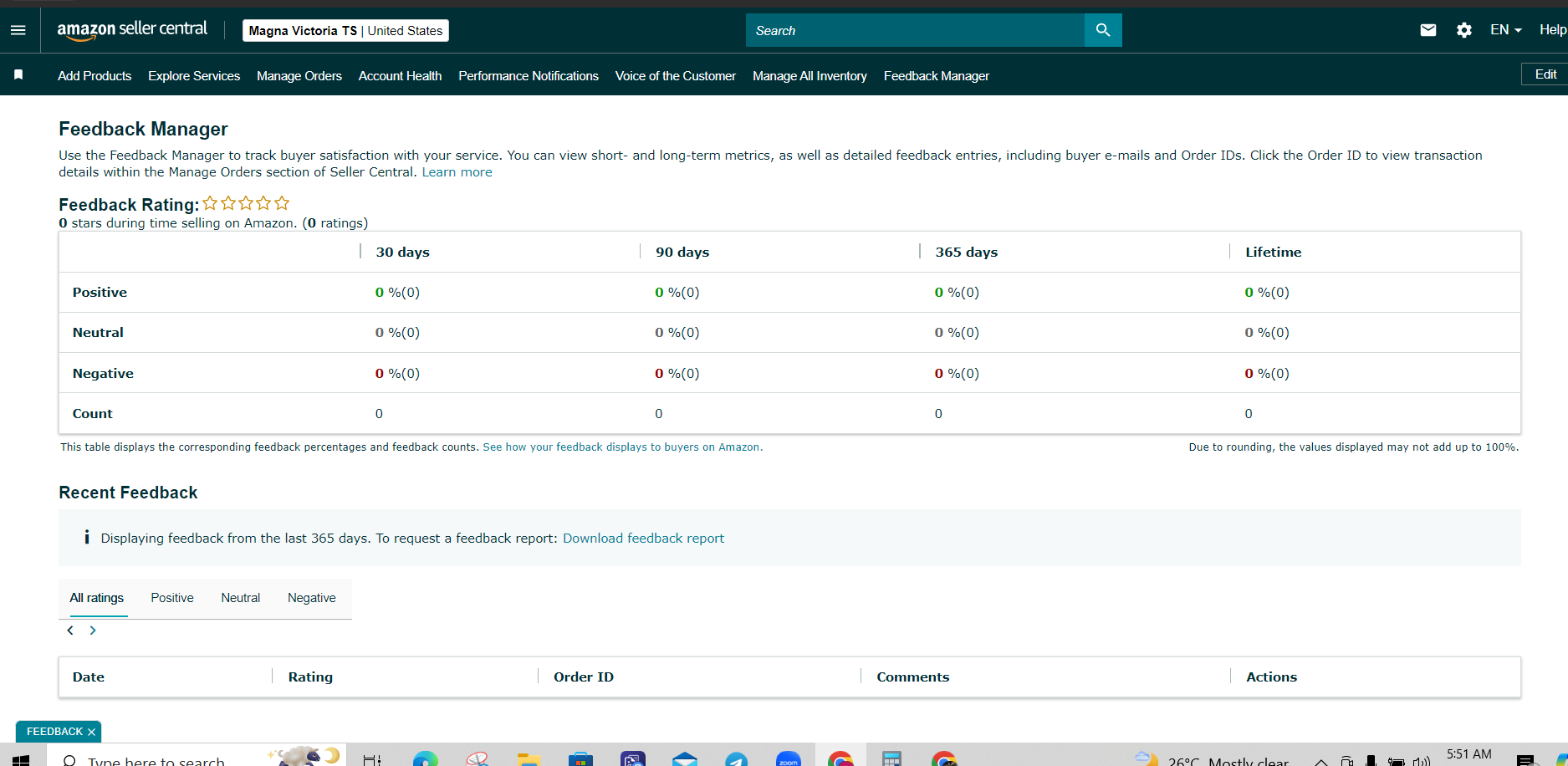Open Zoom from the taskbar
The width and height of the screenshot is (1568, 766).
pyautogui.click(x=788, y=759)
